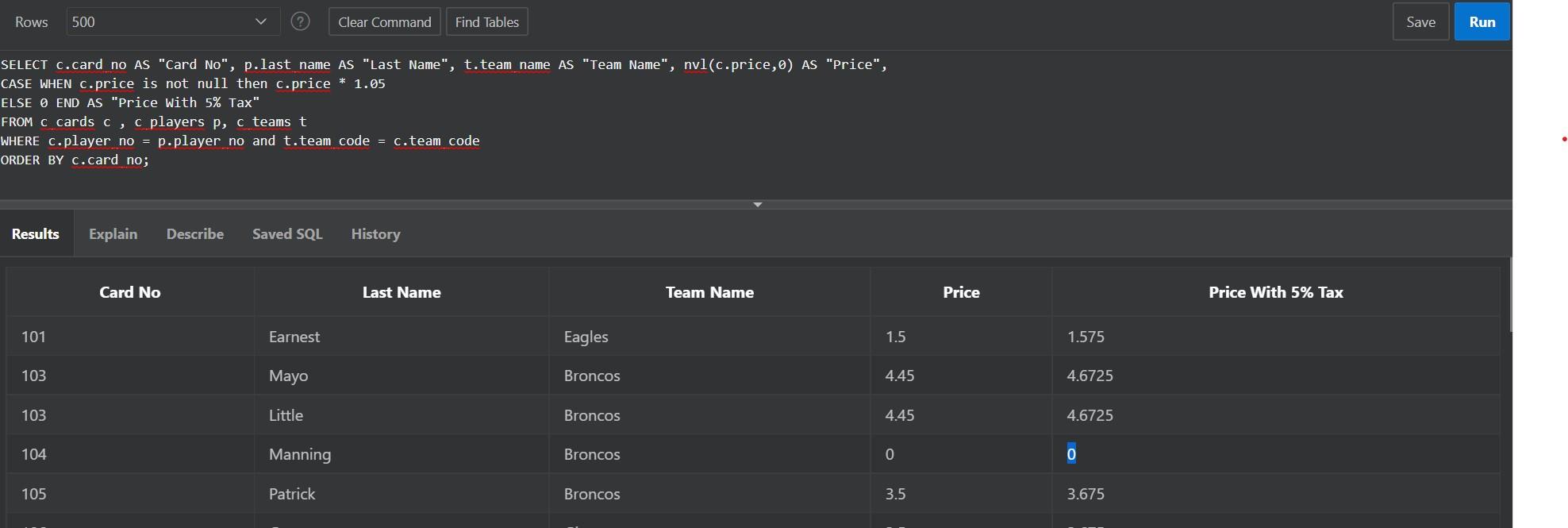Click the Clear Command button
The image size is (1568, 528).
(385, 21)
